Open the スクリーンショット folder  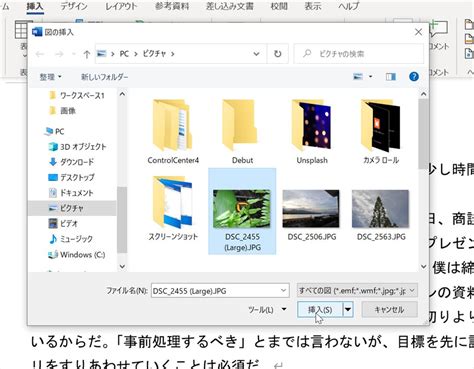click(173, 209)
